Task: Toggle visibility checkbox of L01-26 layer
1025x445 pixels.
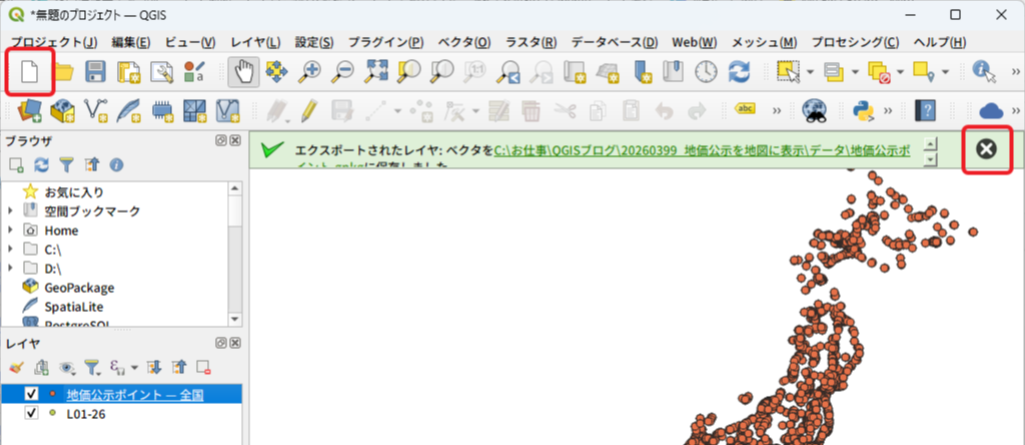Action: (x=31, y=413)
